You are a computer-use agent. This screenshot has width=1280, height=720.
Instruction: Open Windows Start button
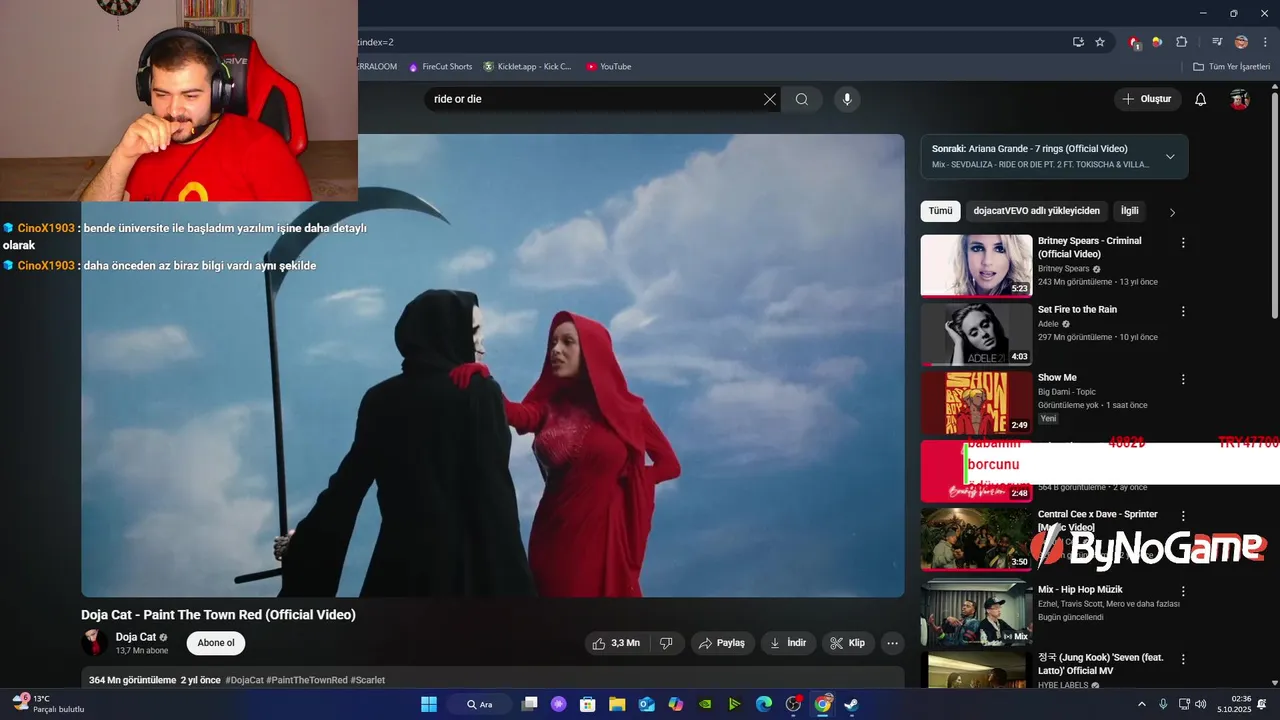[429, 704]
